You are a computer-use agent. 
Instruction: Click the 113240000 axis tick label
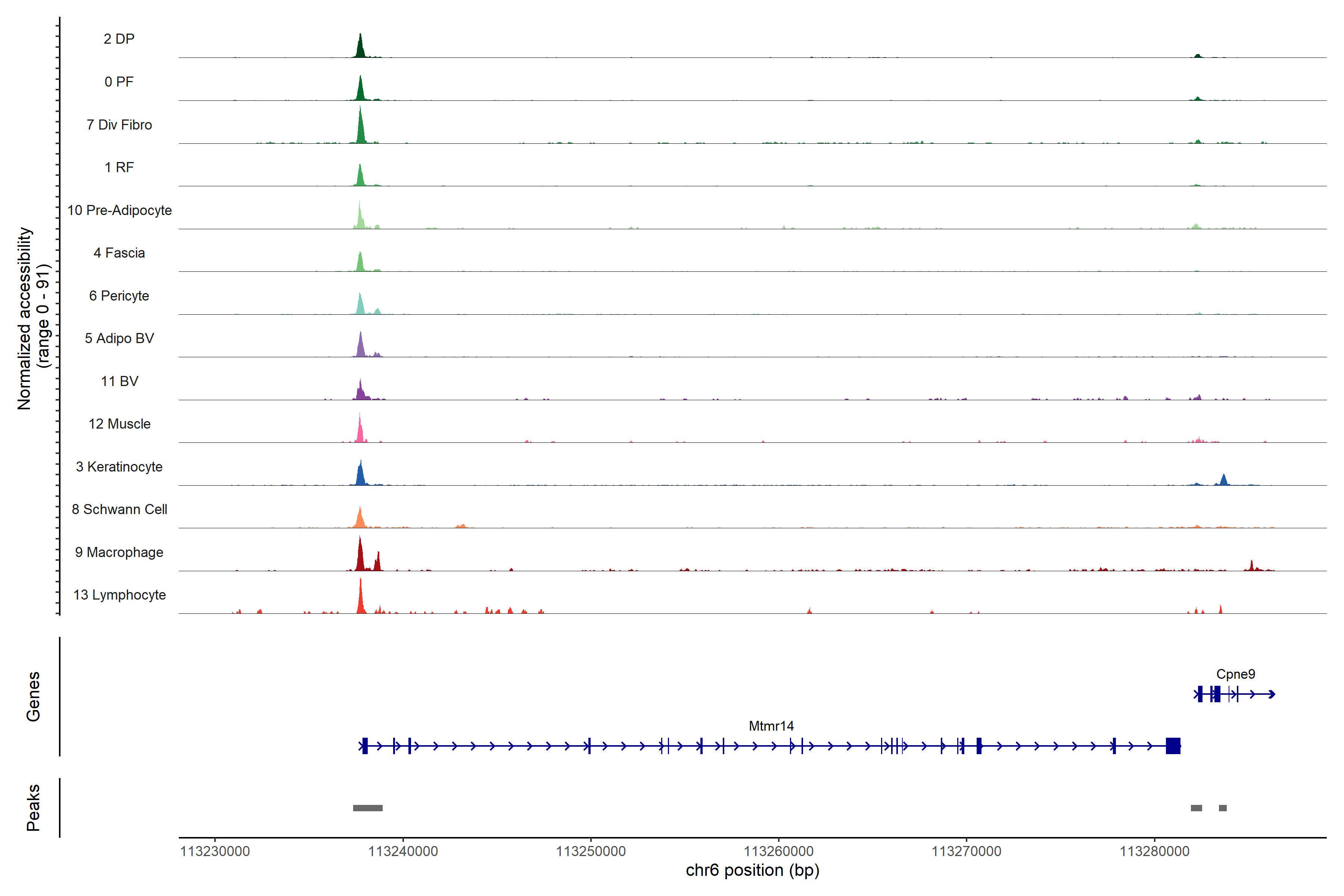(x=403, y=852)
